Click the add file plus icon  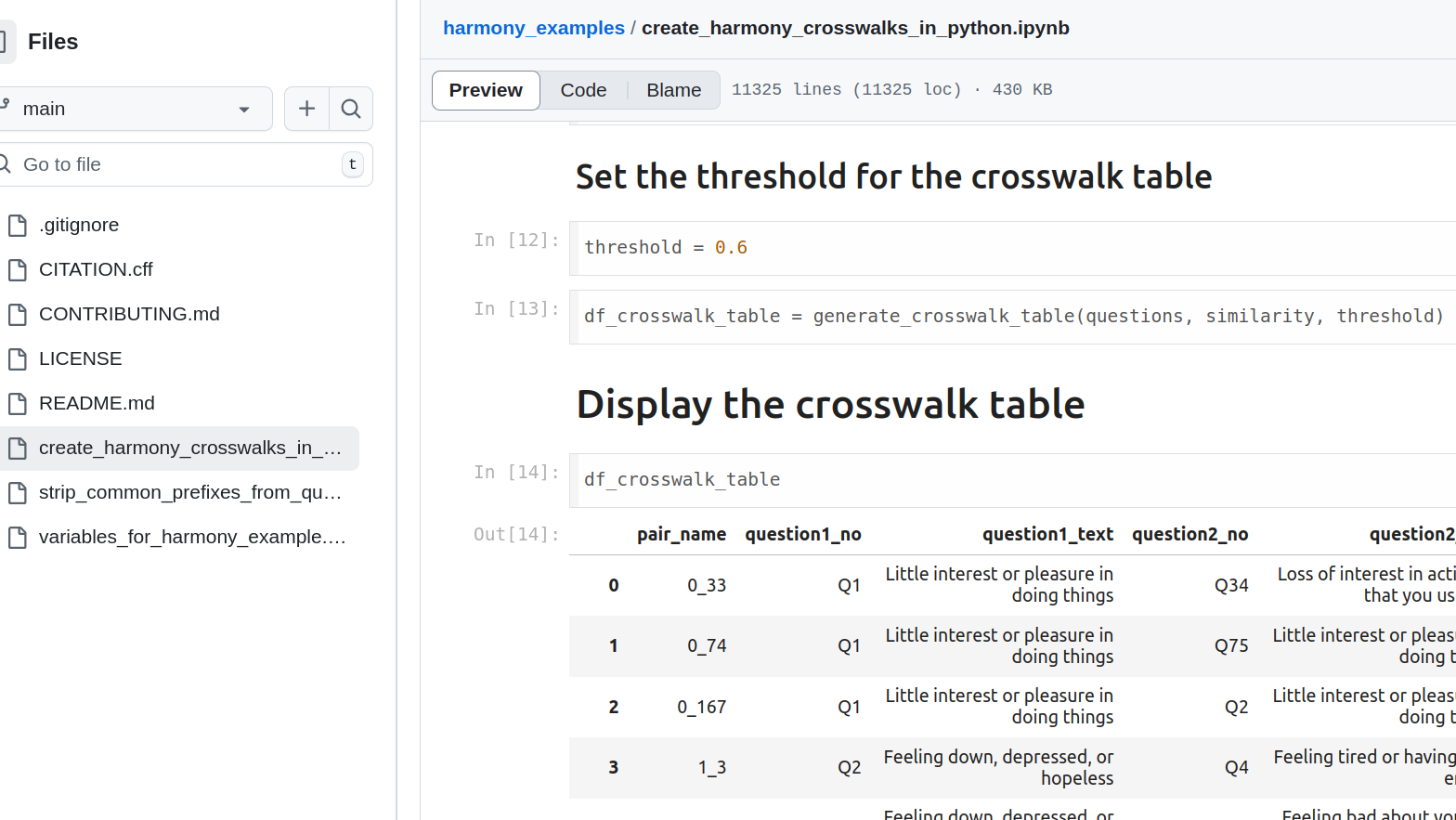[x=306, y=109]
